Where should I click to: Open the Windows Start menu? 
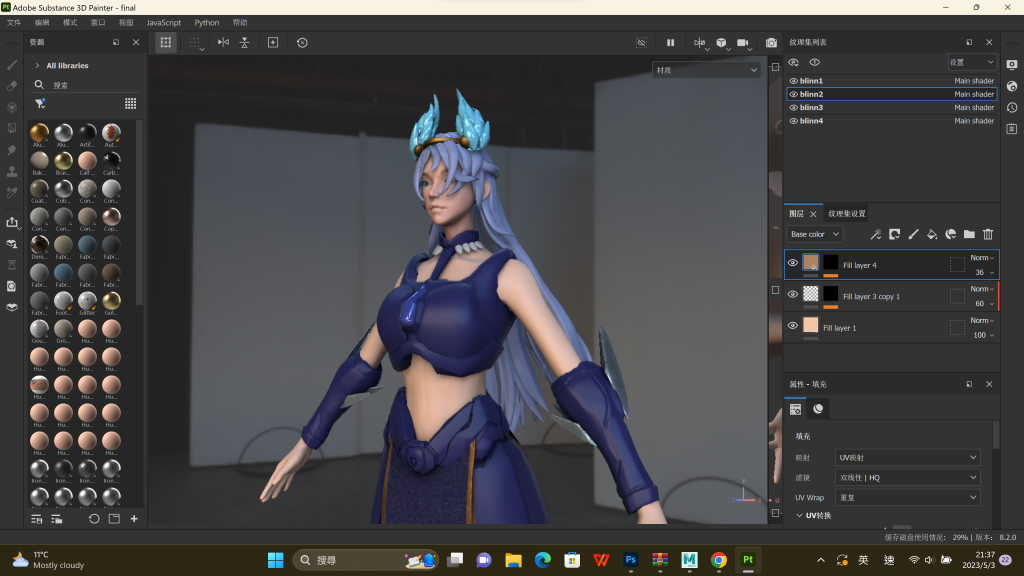pyautogui.click(x=276, y=560)
